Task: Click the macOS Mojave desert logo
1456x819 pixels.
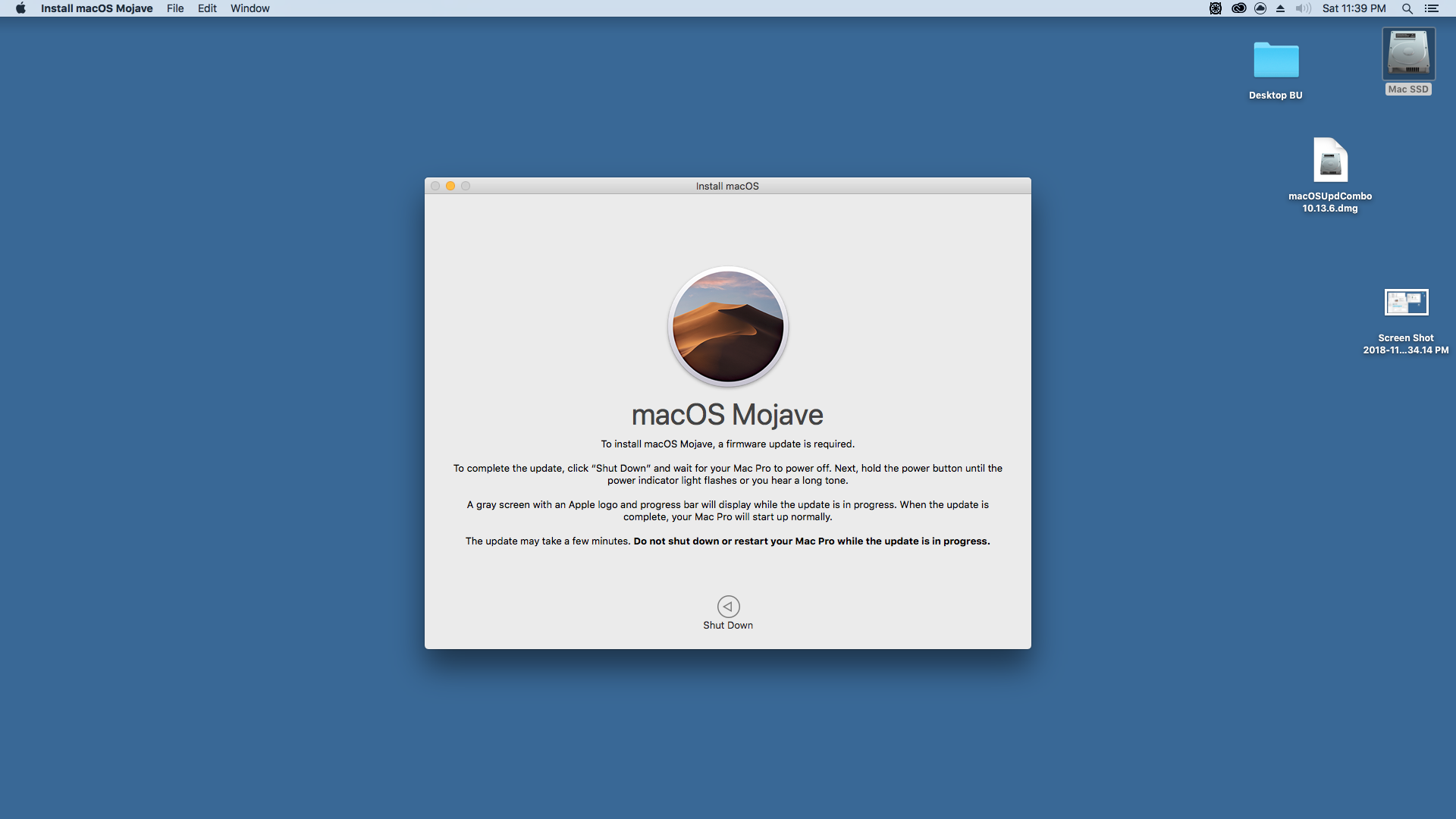Action: (728, 326)
